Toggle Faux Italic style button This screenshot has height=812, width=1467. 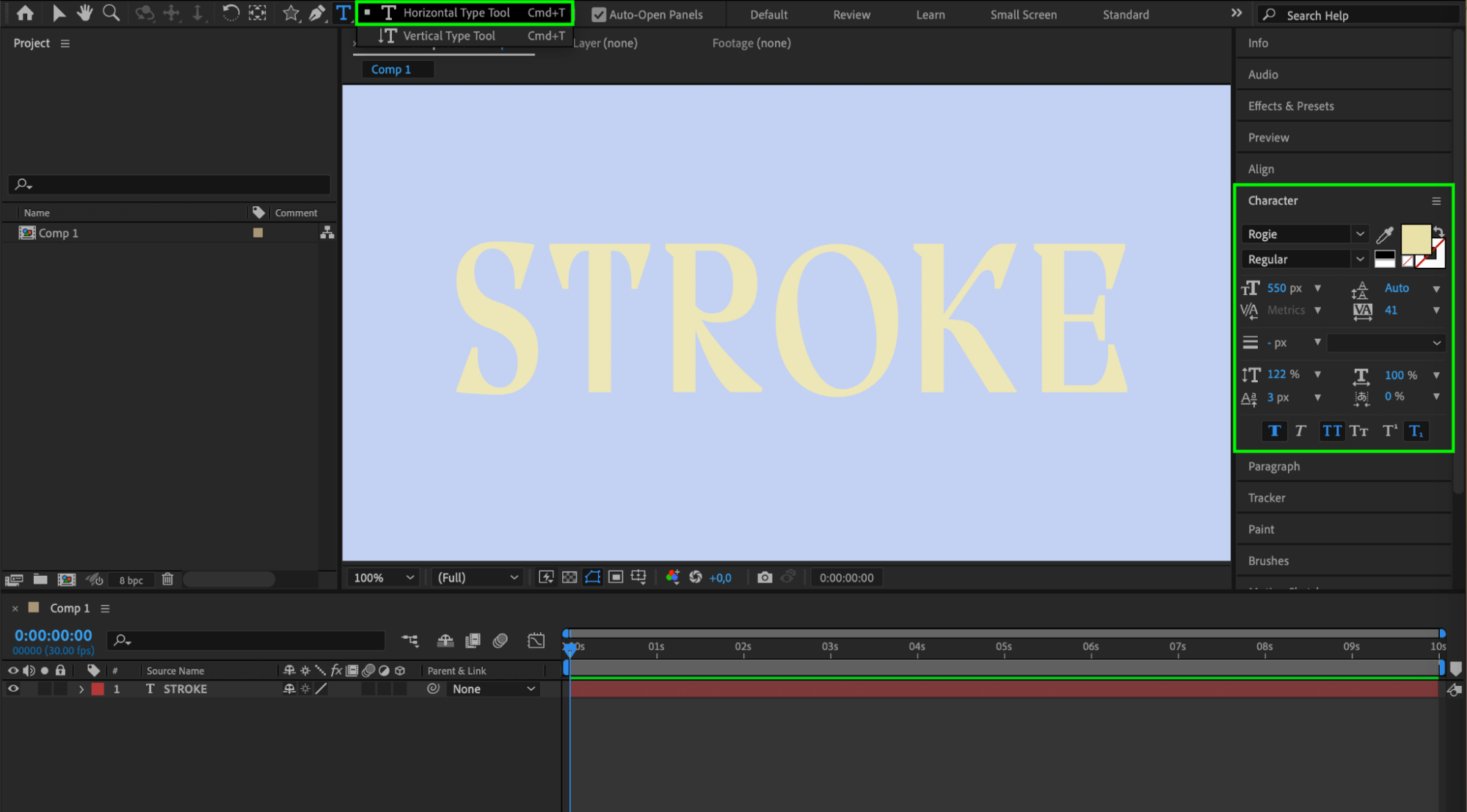click(1300, 431)
